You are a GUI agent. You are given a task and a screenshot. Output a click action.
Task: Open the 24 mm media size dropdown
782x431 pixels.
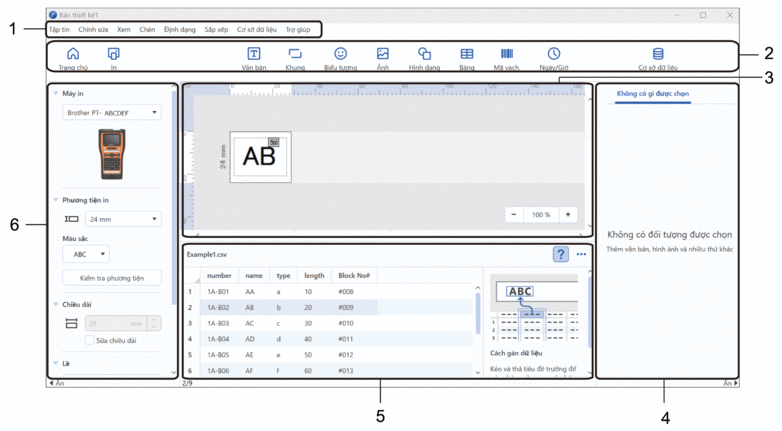pyautogui.click(x=123, y=218)
